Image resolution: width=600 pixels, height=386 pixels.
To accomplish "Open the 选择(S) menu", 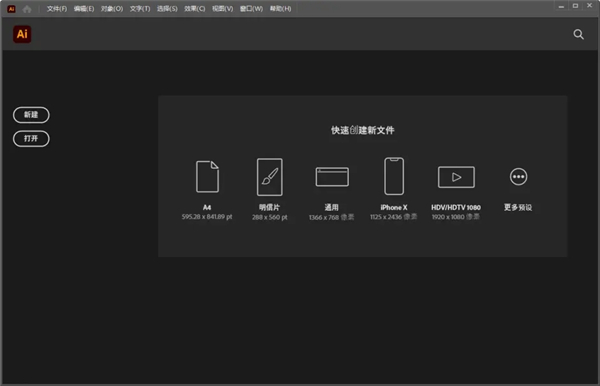I will click(x=167, y=9).
